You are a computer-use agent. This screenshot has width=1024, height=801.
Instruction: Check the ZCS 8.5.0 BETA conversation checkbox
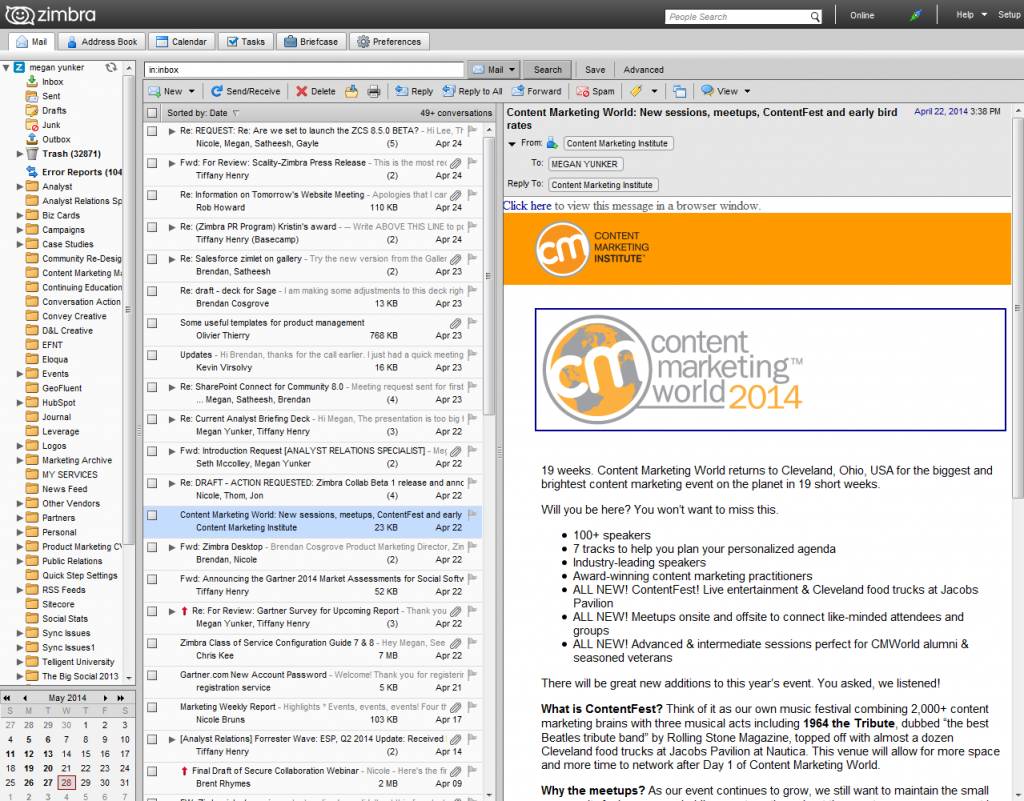pos(152,131)
